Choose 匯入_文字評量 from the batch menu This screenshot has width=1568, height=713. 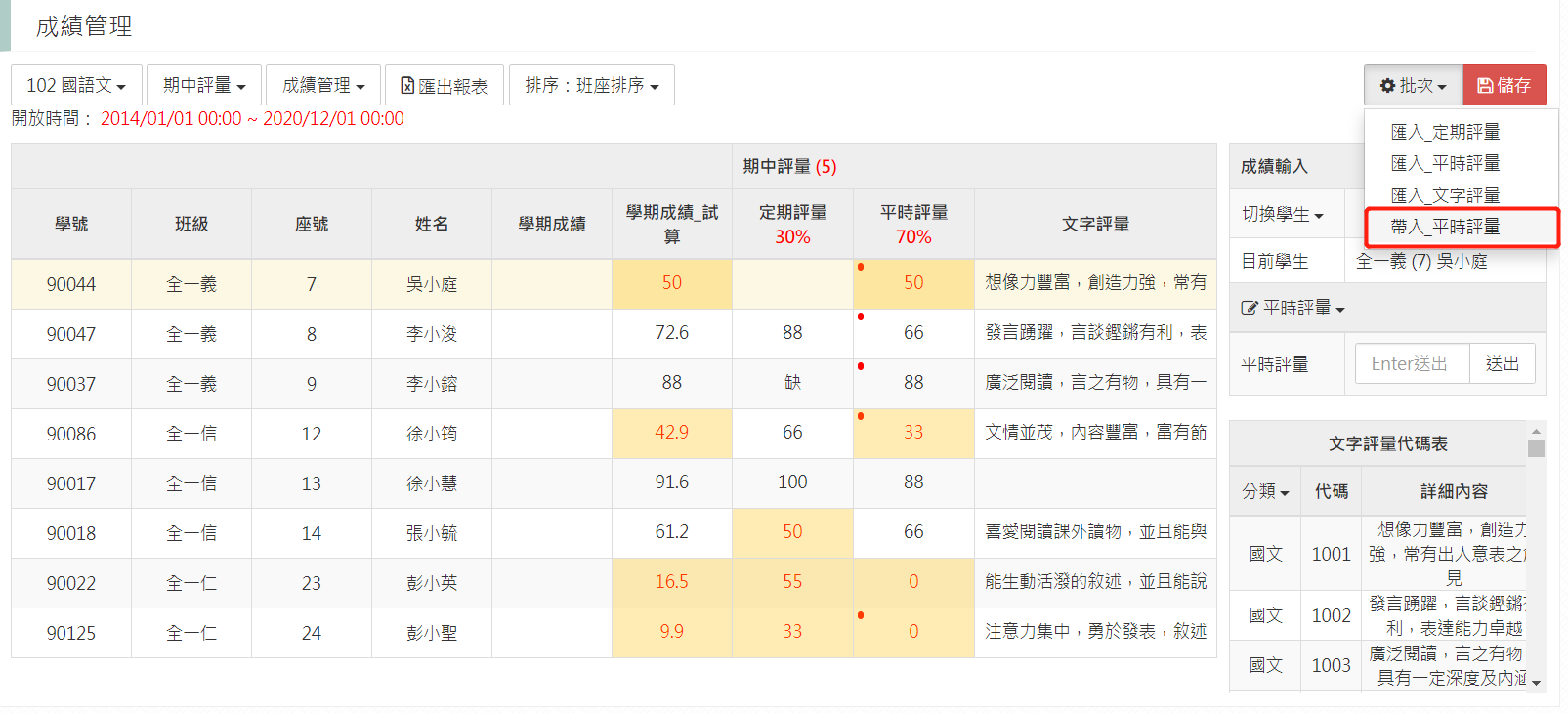pyautogui.click(x=1445, y=195)
